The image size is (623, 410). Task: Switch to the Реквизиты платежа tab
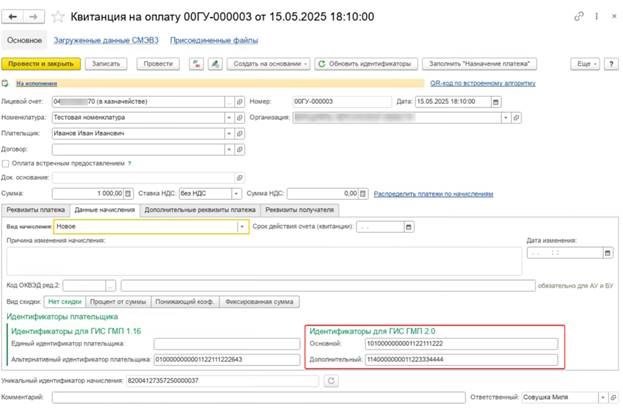[x=36, y=210]
